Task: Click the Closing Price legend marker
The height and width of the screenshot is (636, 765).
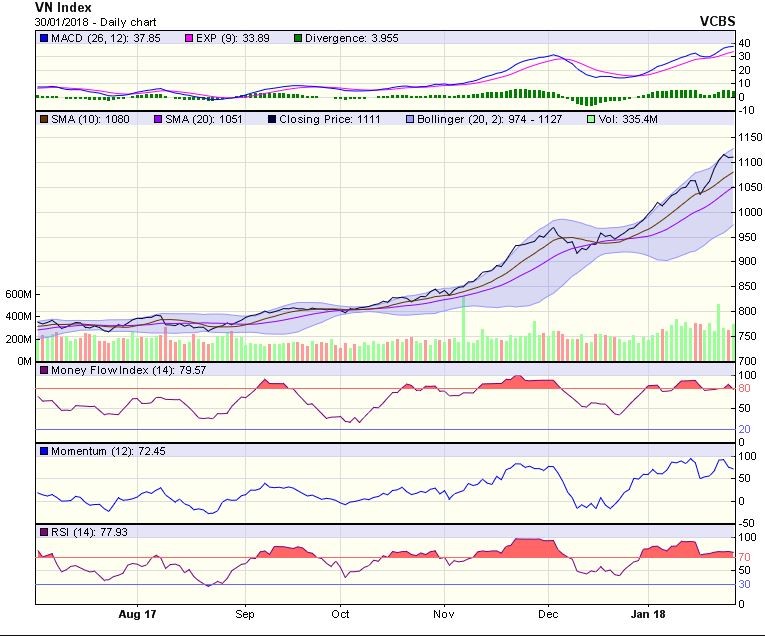Action: (272, 119)
